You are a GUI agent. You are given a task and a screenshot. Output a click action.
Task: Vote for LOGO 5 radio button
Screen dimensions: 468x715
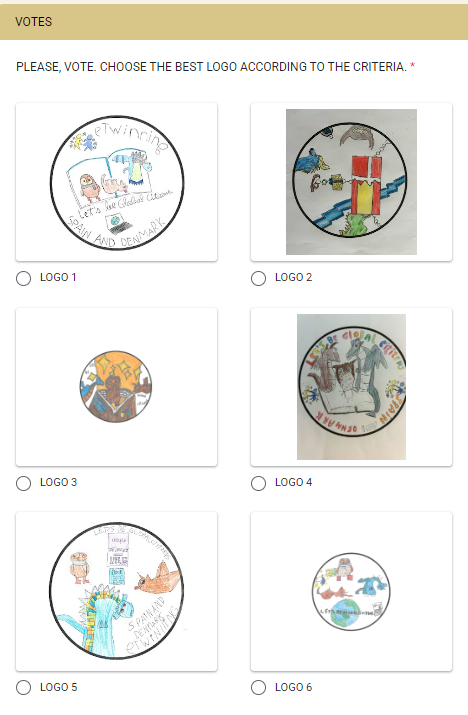point(23,687)
